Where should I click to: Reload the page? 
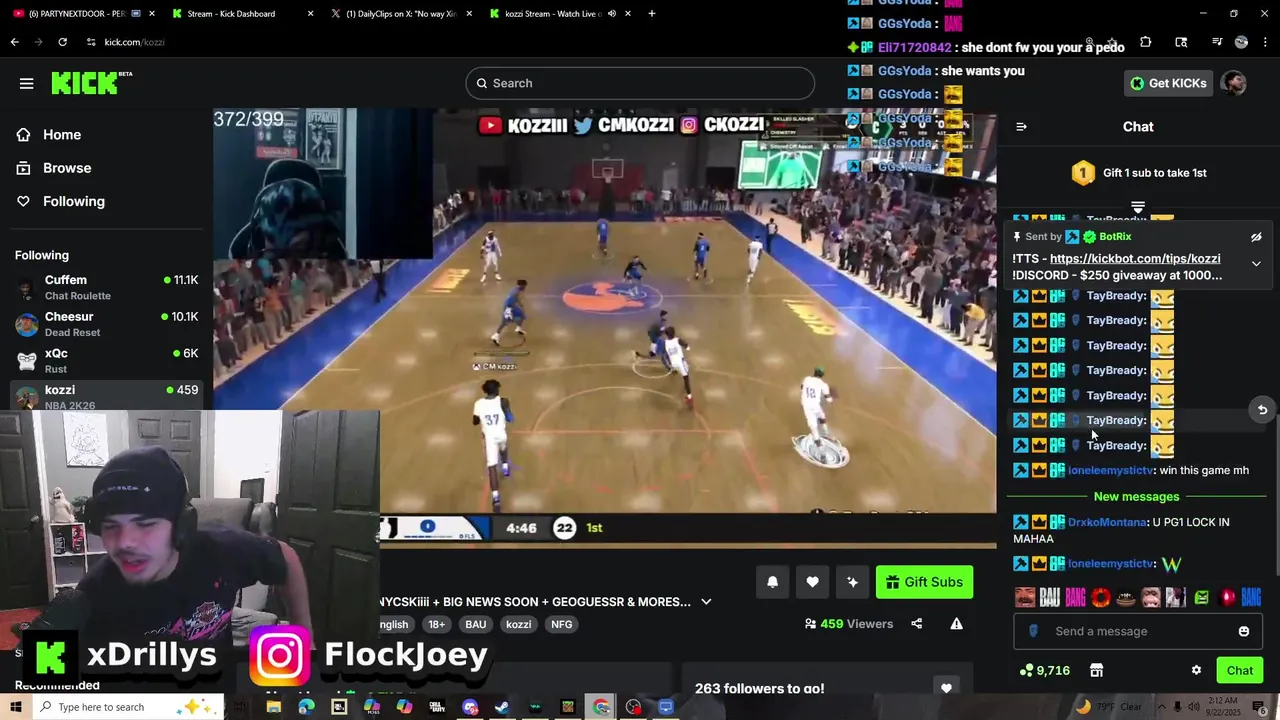coord(62,42)
